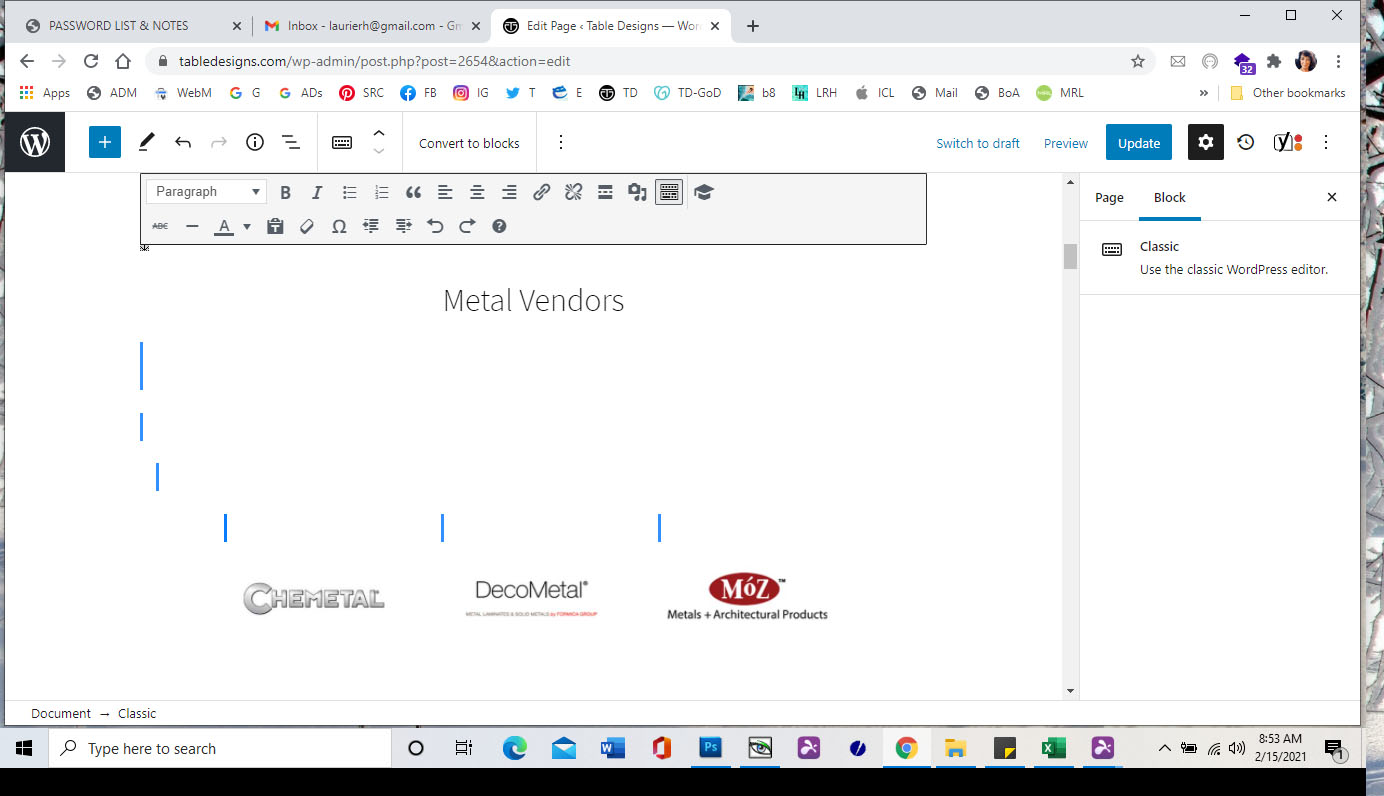Open the List View outline icon
Image resolution: width=1384 pixels, height=796 pixels.
coord(291,142)
